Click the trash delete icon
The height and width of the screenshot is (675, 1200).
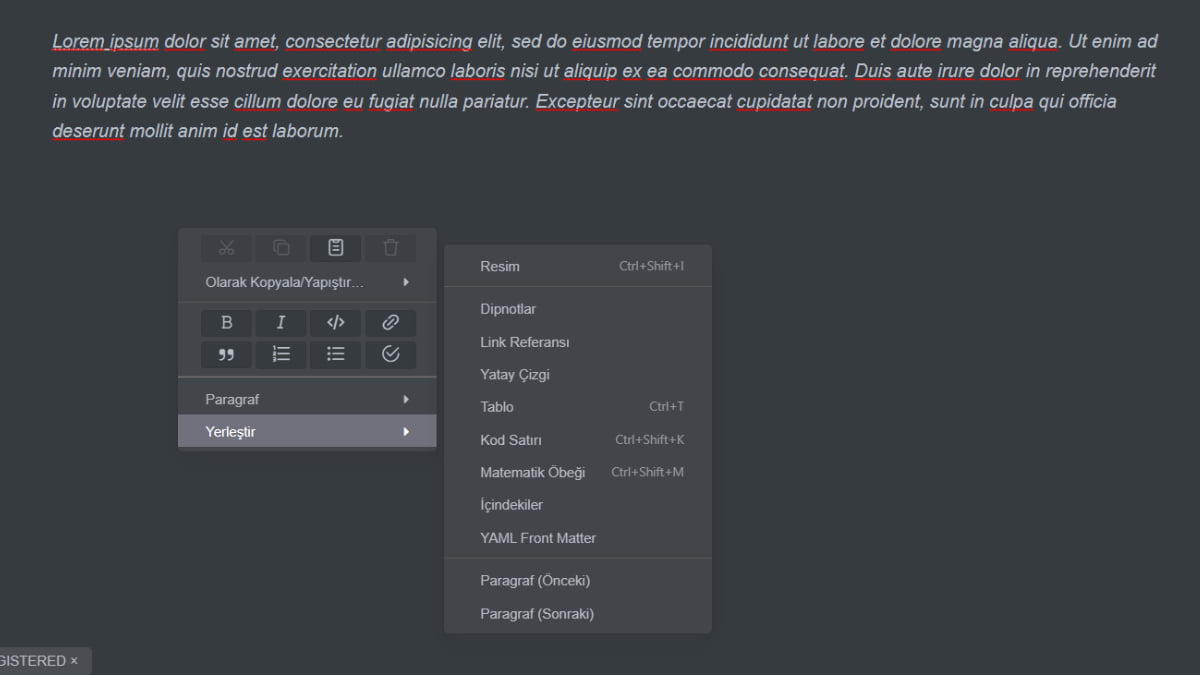391,248
